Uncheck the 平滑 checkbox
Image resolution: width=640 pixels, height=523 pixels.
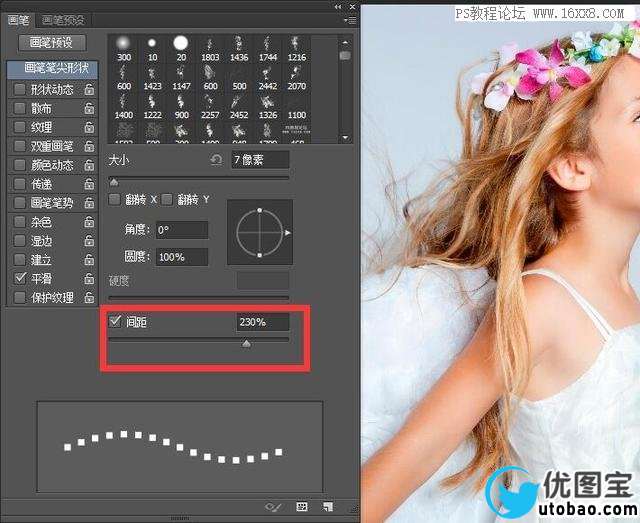coord(20,278)
